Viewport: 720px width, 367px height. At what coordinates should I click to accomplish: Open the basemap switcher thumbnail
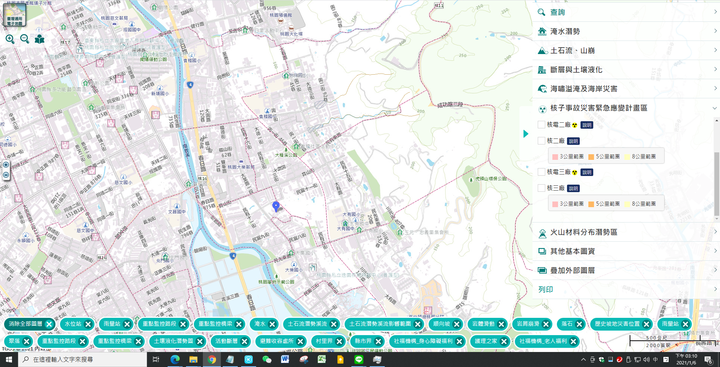pos(15,15)
